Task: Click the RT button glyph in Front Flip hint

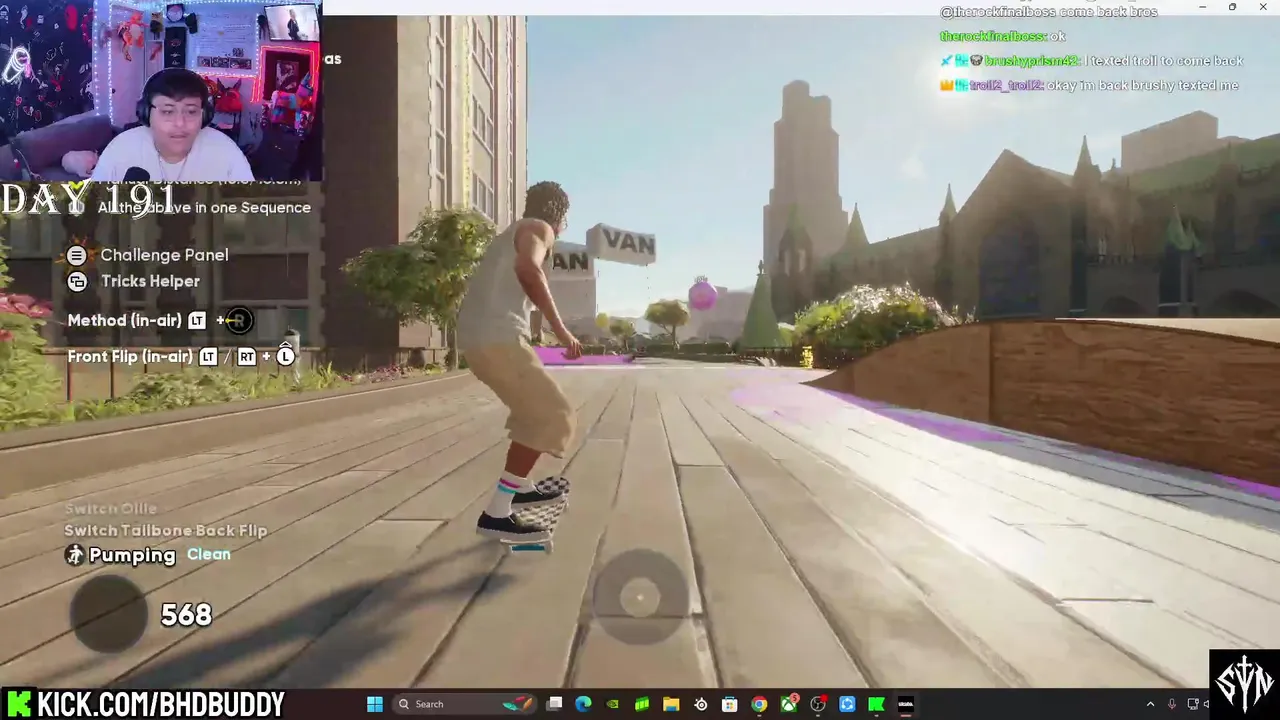Action: coord(247,357)
